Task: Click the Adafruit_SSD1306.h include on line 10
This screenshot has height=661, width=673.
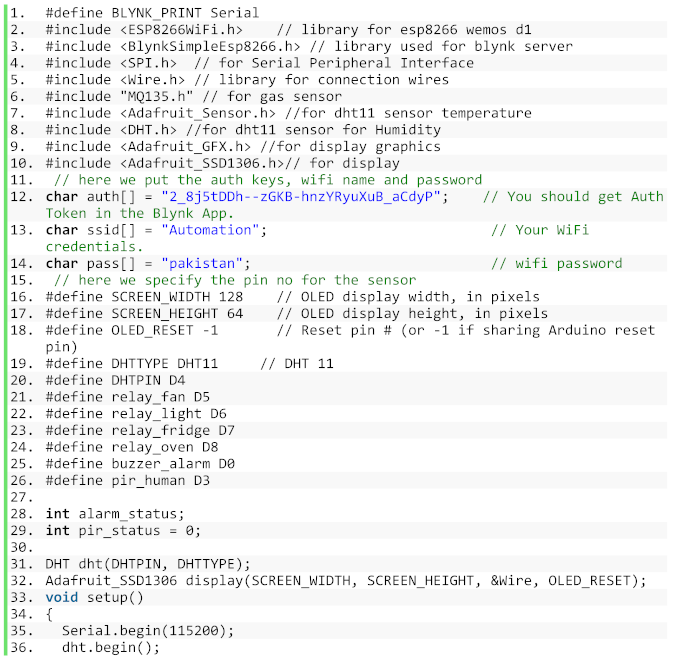Action: coord(172,163)
